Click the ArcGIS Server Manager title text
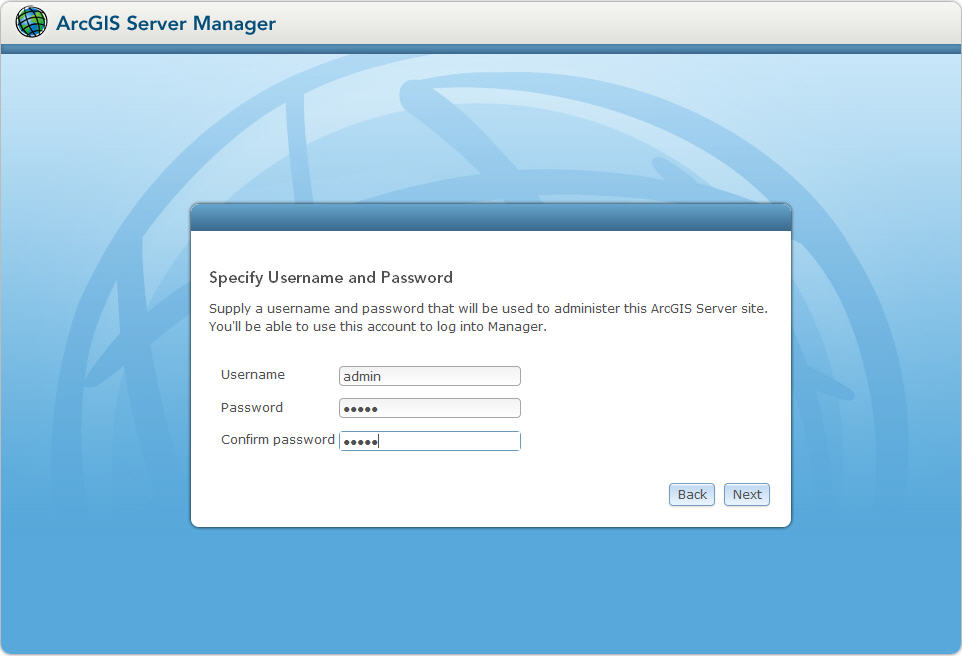The image size is (962, 656). pyautogui.click(x=166, y=22)
